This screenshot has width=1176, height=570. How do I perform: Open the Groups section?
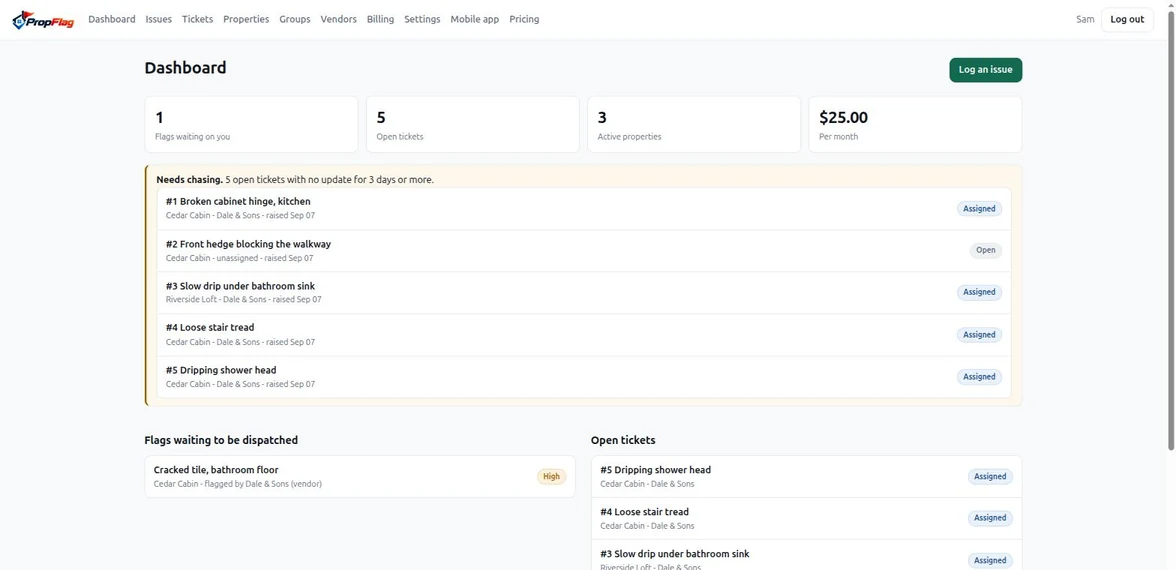coord(295,20)
